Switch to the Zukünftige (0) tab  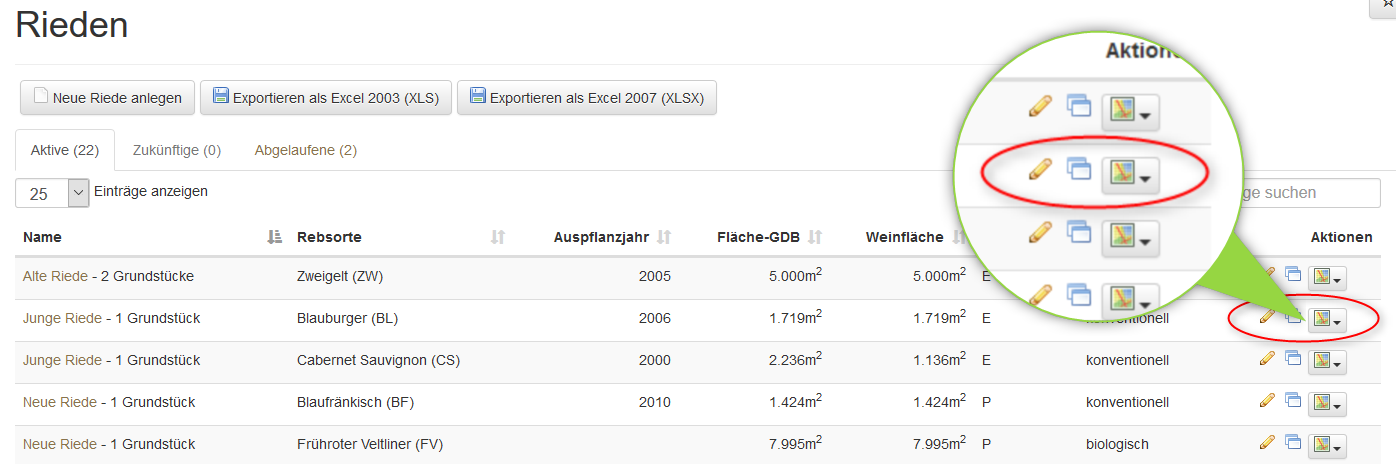[x=177, y=150]
